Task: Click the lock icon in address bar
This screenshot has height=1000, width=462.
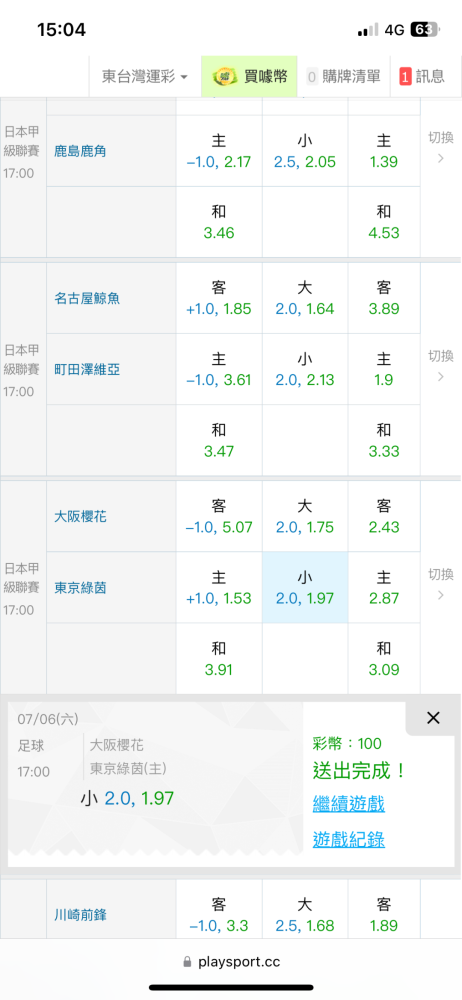Action: [x=187, y=962]
